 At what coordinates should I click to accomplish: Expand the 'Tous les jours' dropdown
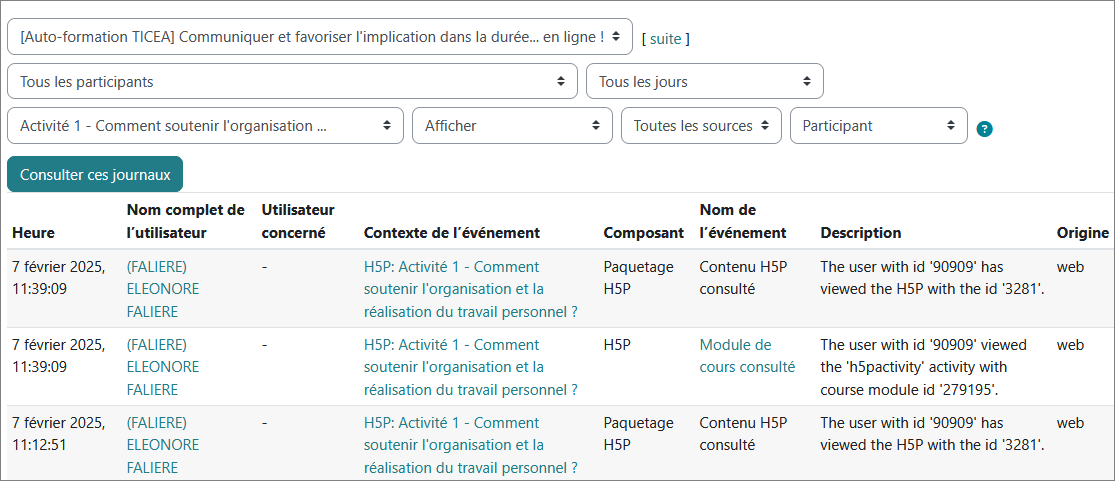[x=705, y=81]
